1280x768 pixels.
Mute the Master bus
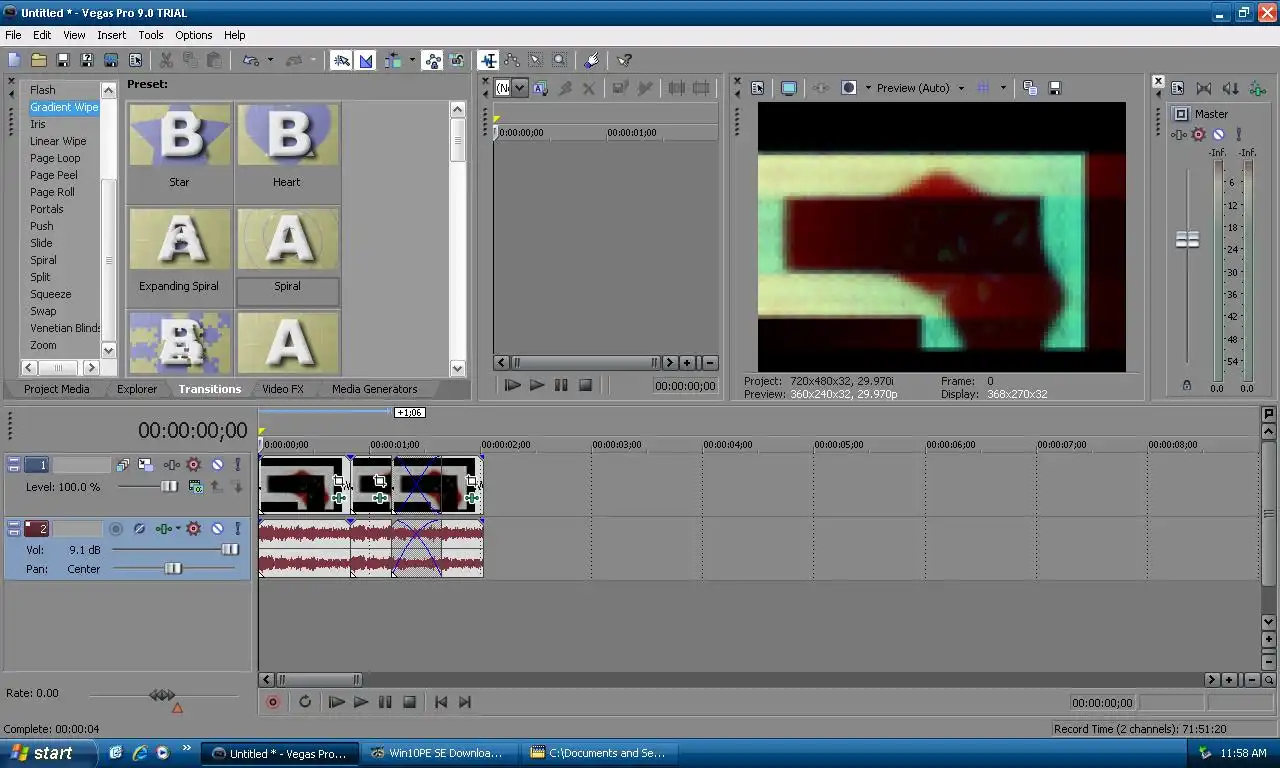pos(1218,134)
